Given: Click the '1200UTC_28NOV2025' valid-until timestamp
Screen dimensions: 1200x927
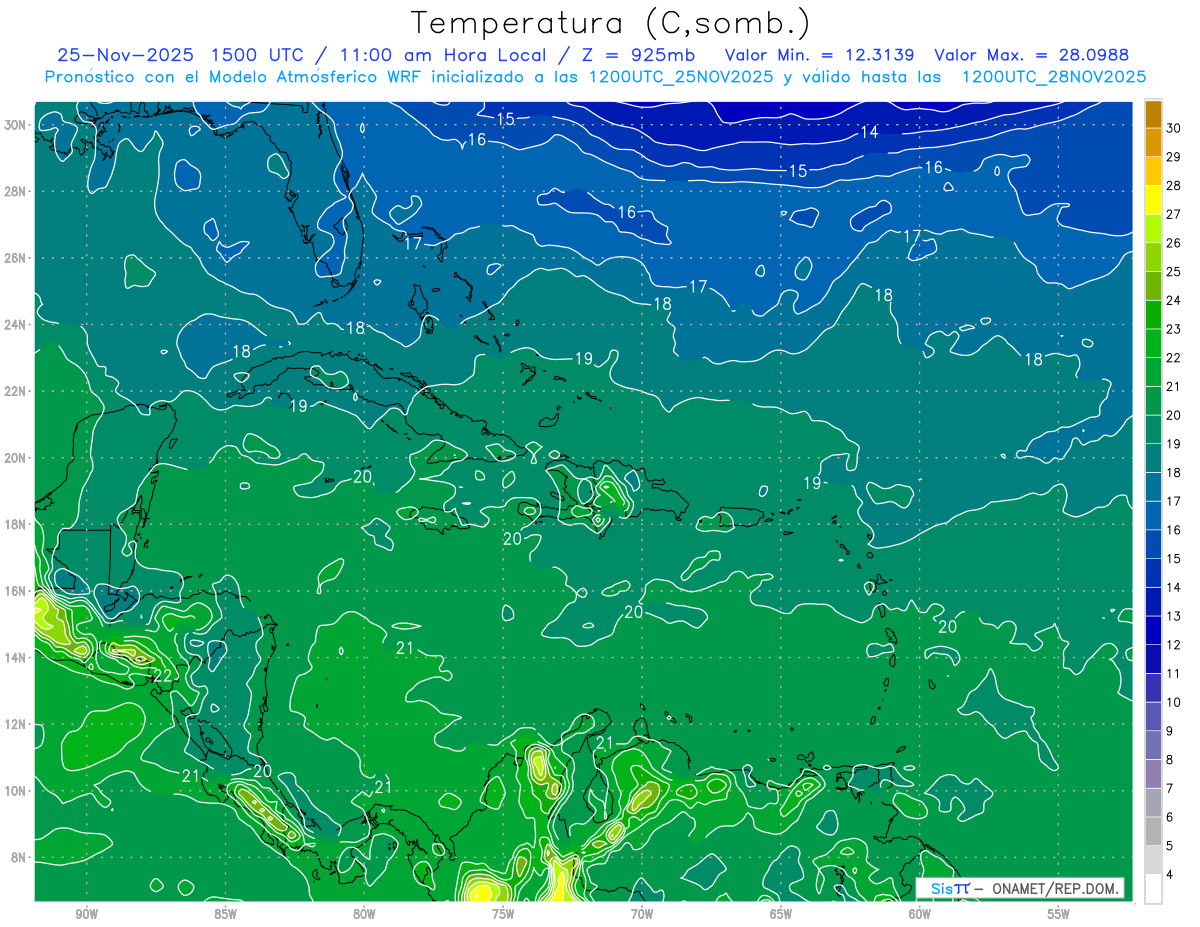Looking at the screenshot, I should (x=1054, y=77).
